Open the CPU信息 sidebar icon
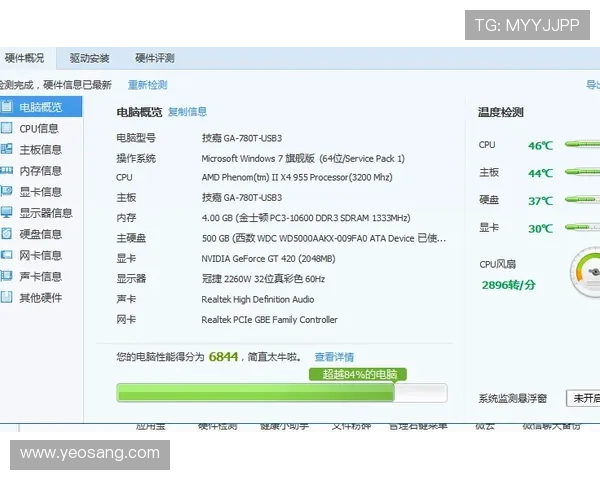 [7, 127]
